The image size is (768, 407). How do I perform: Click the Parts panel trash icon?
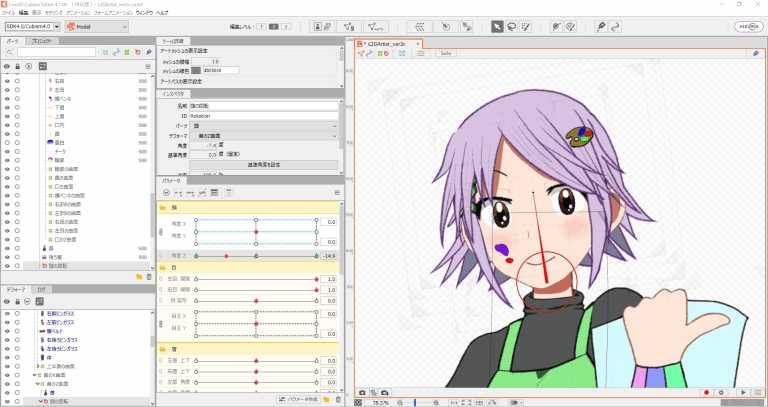(149, 277)
